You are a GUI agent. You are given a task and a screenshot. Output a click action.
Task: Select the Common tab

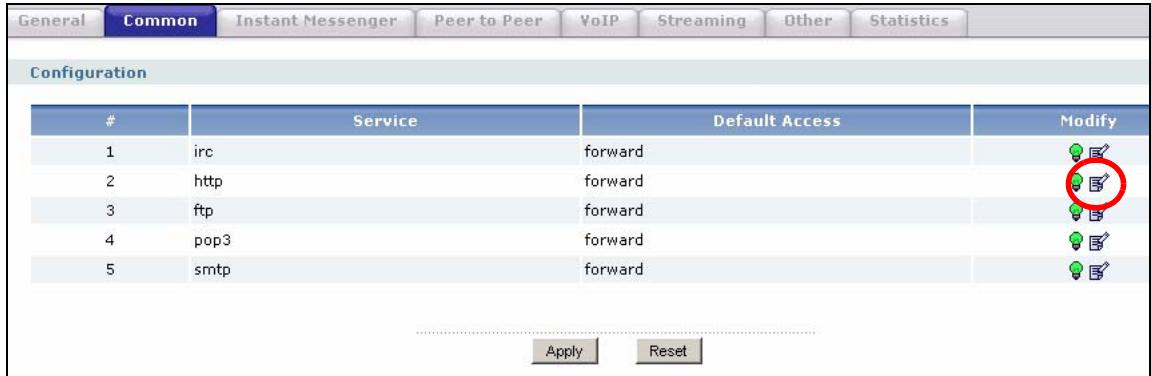[x=161, y=21]
